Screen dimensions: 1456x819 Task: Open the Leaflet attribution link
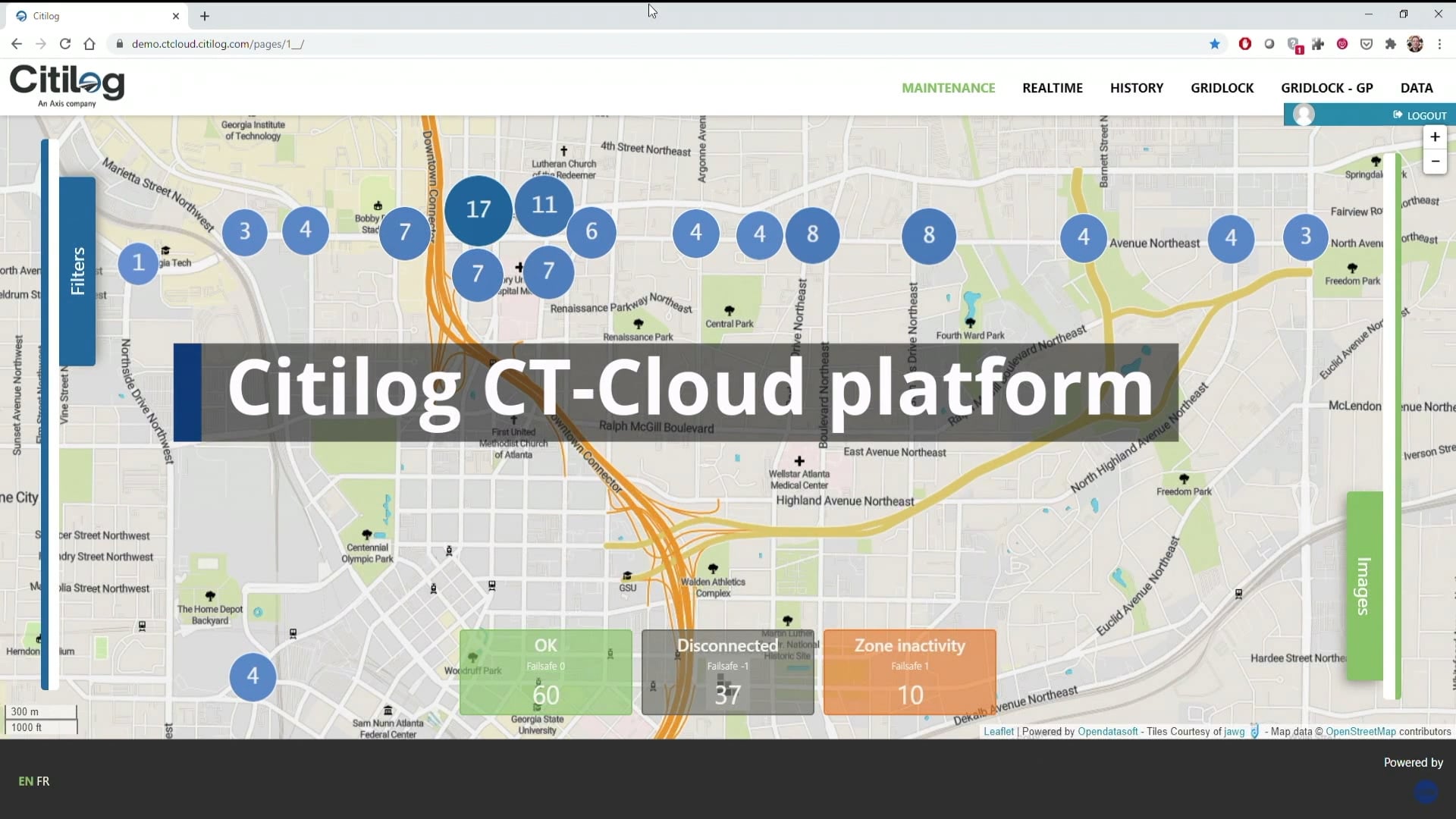click(x=998, y=732)
